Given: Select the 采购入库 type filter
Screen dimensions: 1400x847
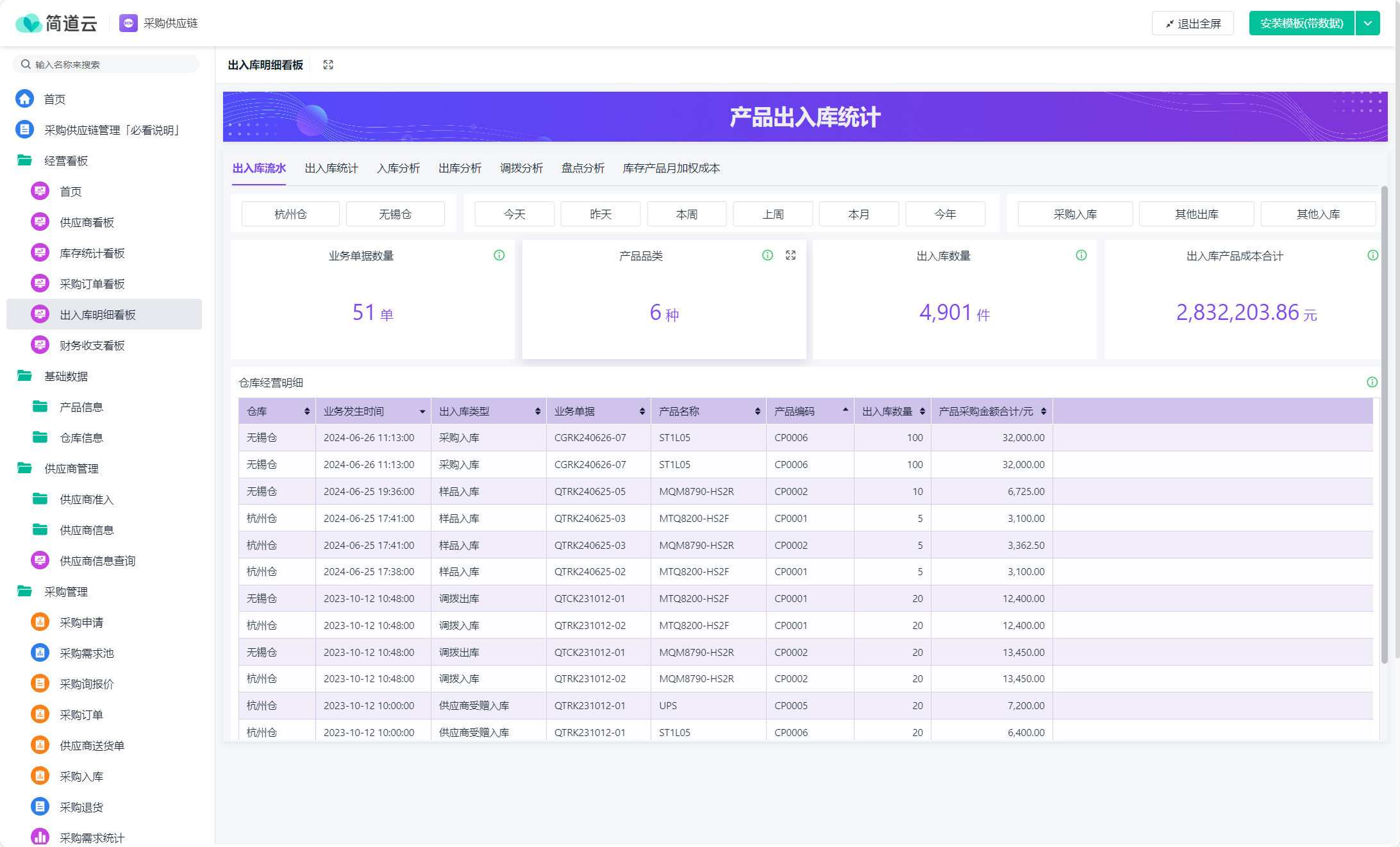Looking at the screenshot, I should tap(1075, 214).
